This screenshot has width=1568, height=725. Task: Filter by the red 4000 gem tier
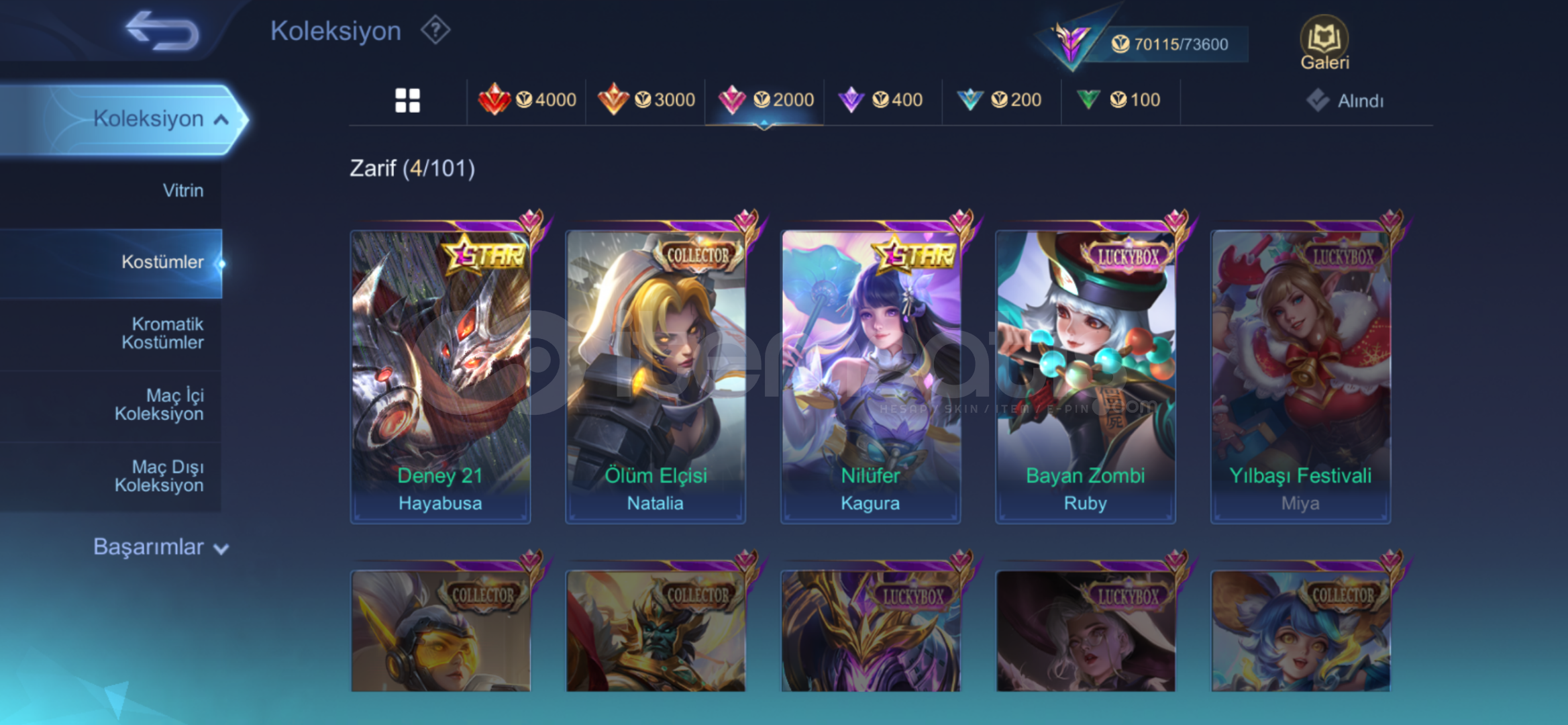tap(527, 100)
